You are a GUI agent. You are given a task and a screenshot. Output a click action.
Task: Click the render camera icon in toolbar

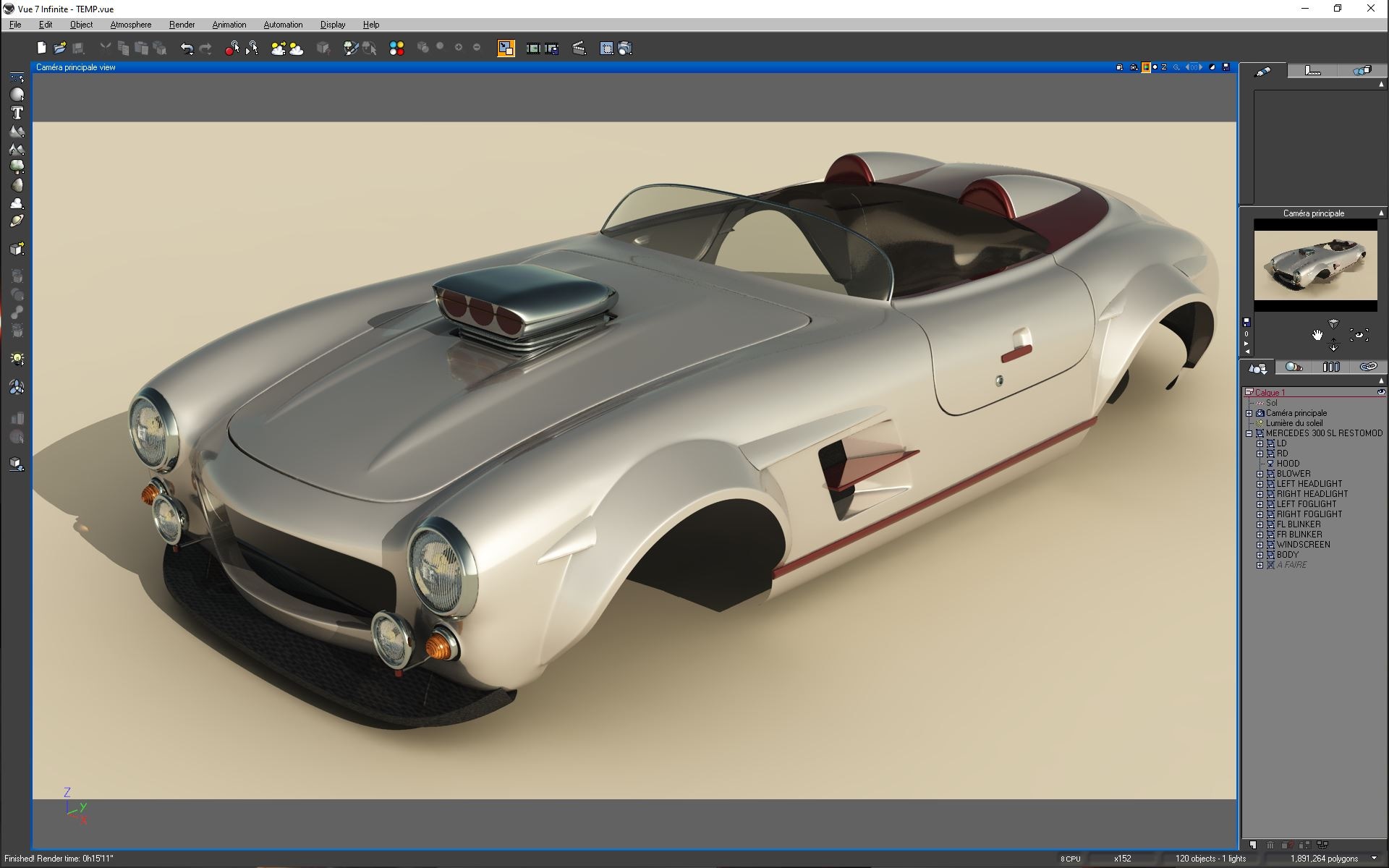[625, 48]
